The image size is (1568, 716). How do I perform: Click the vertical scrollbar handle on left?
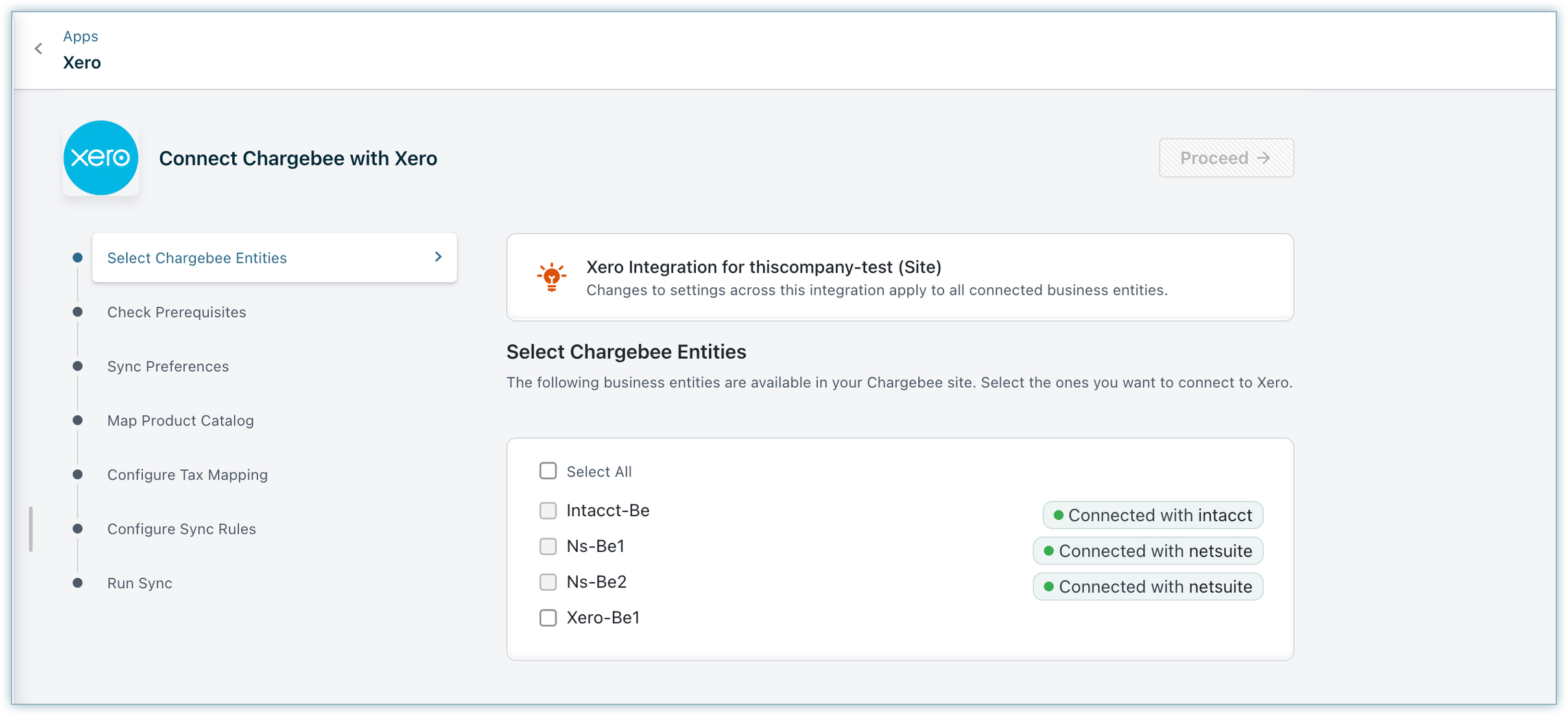click(x=30, y=529)
